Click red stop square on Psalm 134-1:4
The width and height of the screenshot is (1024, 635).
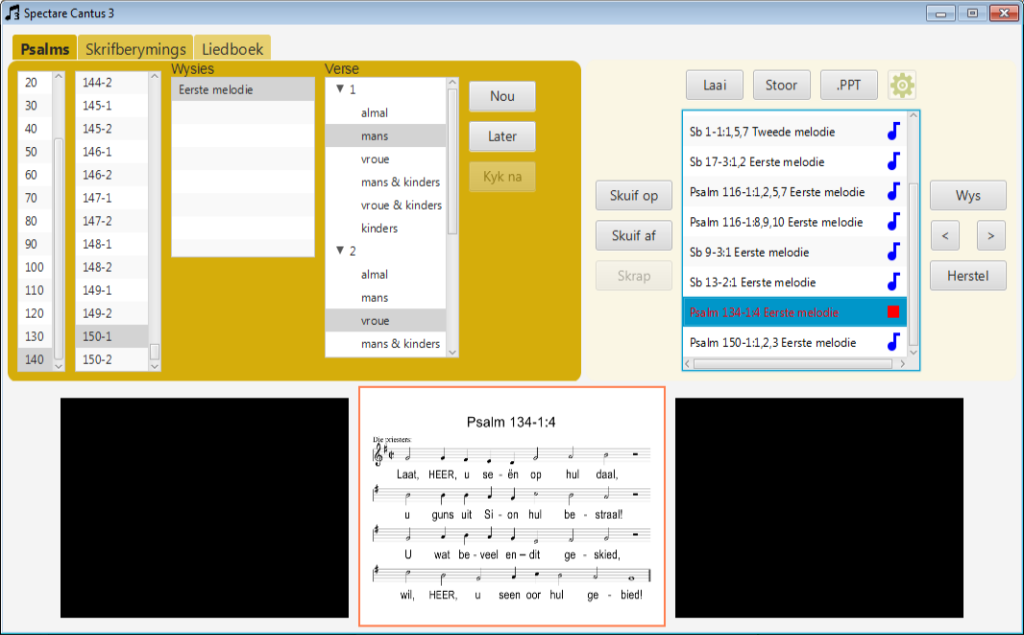click(894, 312)
